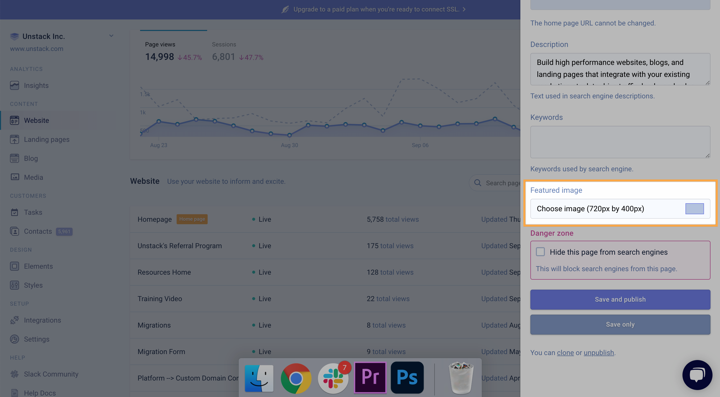Click the clone link
This screenshot has height=397, width=720.
tap(565, 352)
